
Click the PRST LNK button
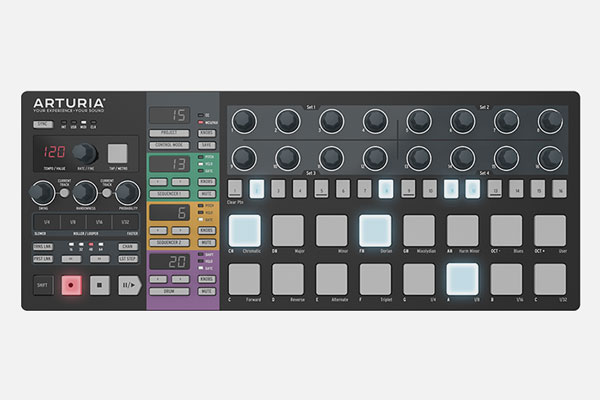pos(43,259)
